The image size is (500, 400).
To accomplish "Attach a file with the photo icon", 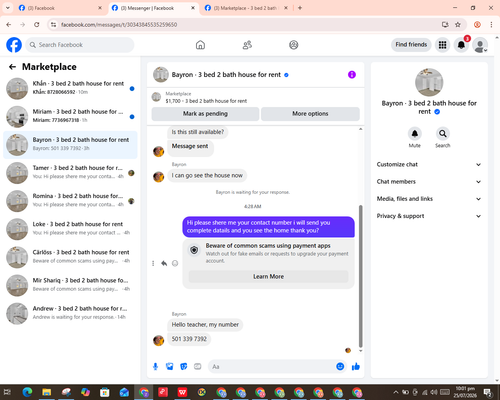I will pos(170,367).
